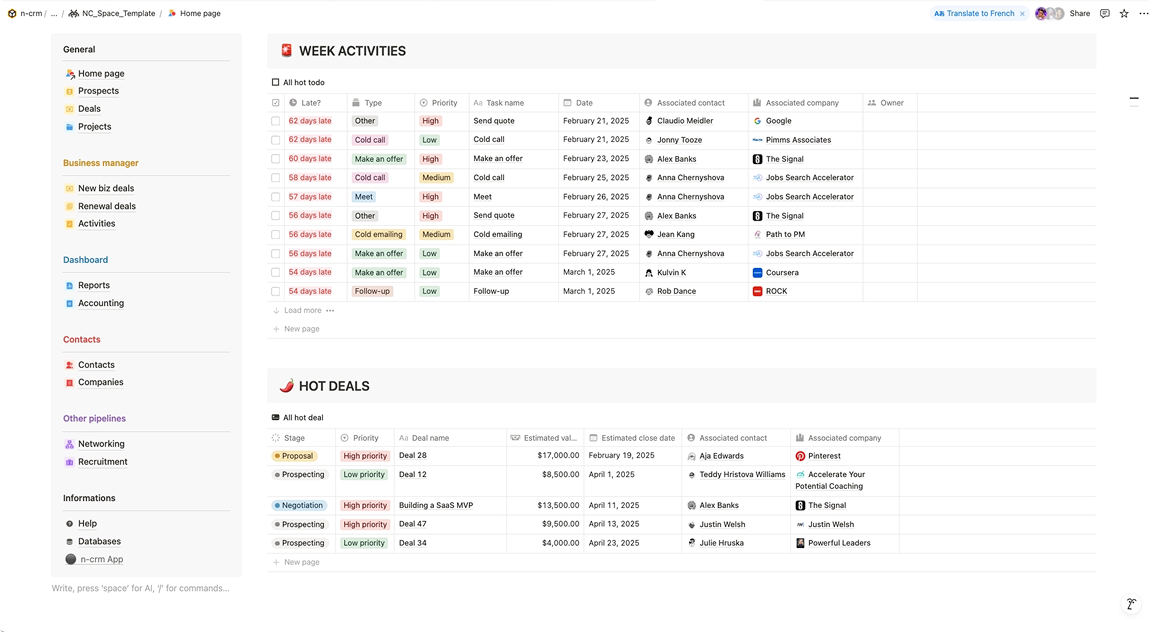The width and height of the screenshot is (1150, 632).
Task: Open the Estimated close date column menu
Action: click(x=632, y=438)
